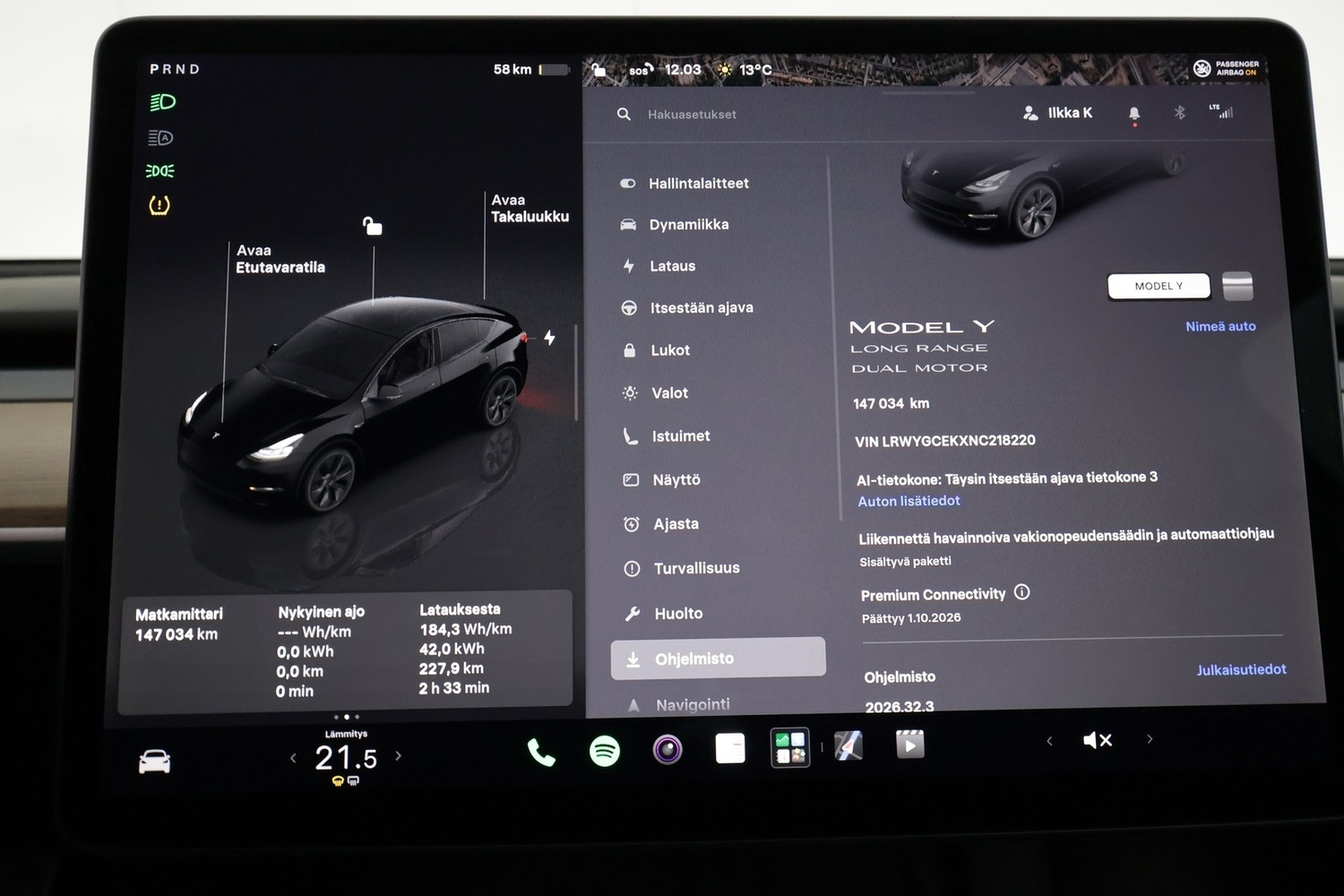This screenshot has width=1344, height=896.
Task: Open the phone app in the dock
Action: click(x=541, y=753)
